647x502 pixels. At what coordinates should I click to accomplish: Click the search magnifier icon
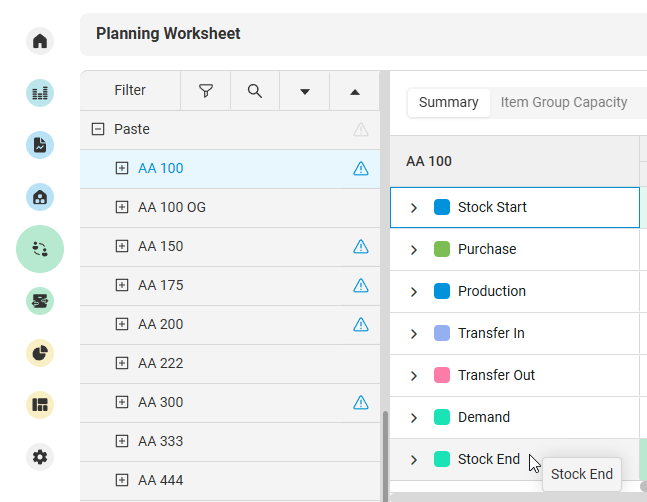[255, 91]
